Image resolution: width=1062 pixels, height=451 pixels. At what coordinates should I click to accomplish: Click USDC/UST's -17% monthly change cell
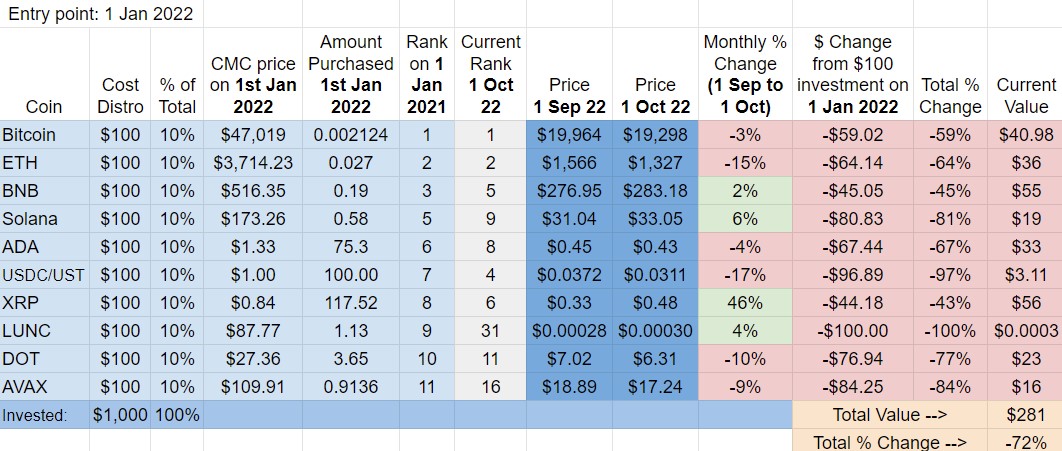(x=745, y=275)
